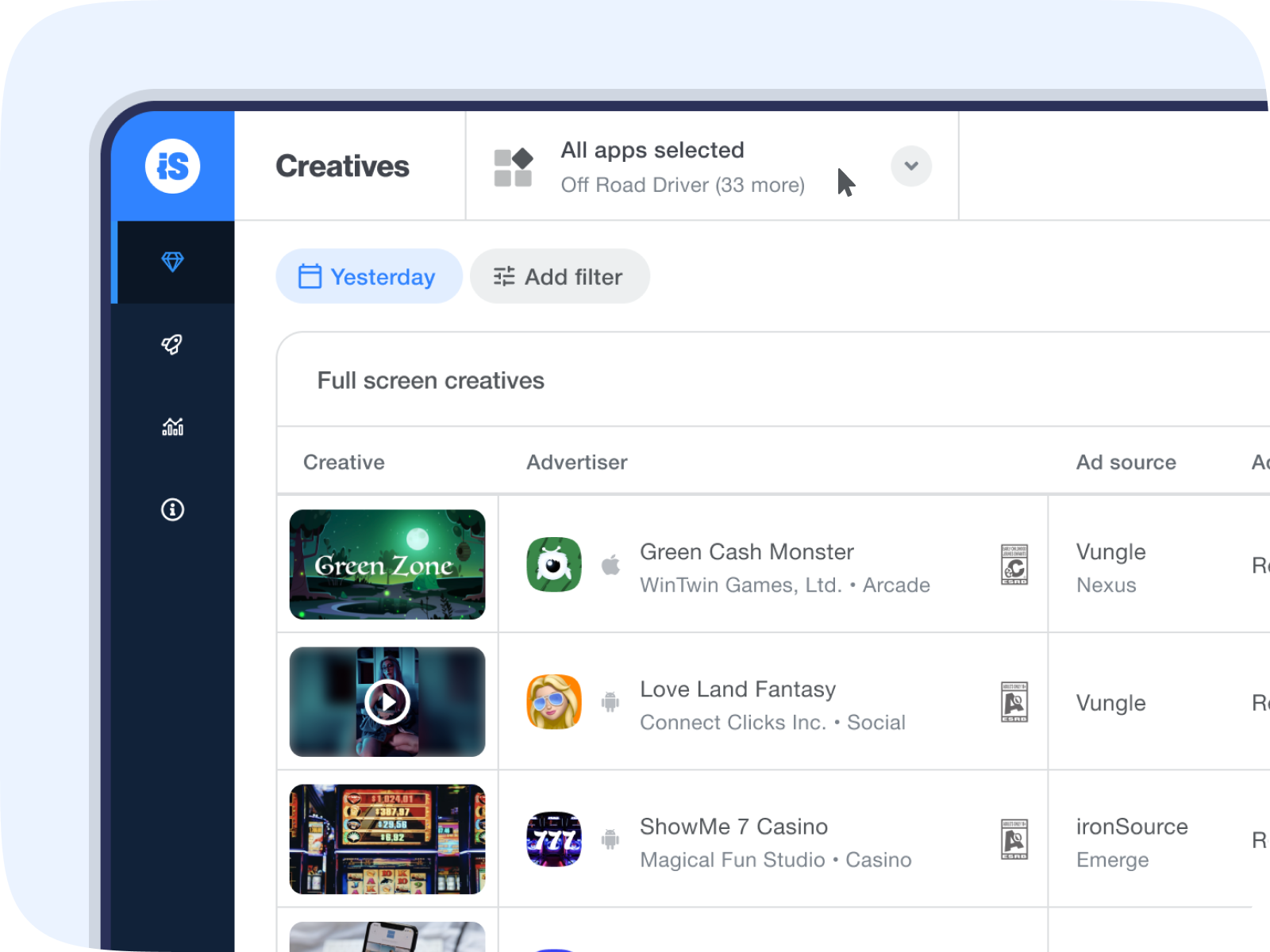Click the Green Cash Monster app icon
Viewport: 1270px width, 952px height.
tap(554, 564)
